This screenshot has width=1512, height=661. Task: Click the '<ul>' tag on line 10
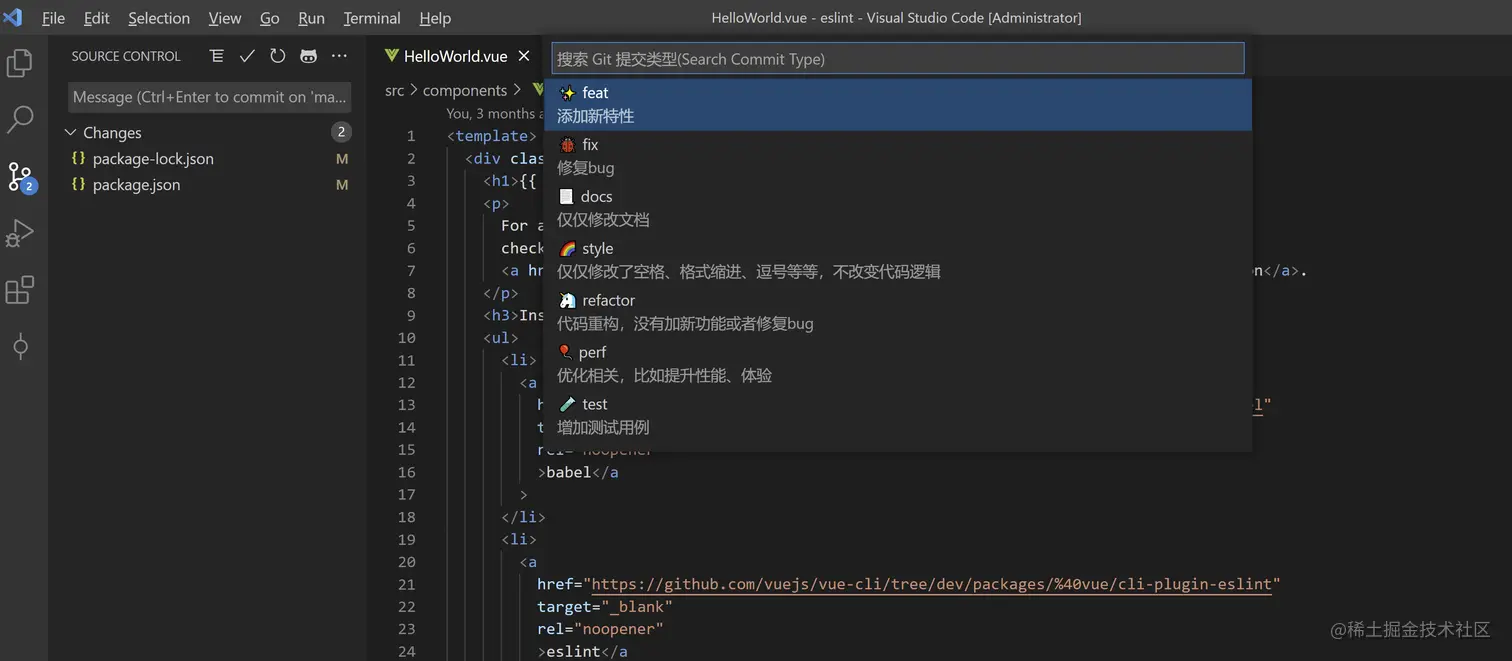[501, 338]
